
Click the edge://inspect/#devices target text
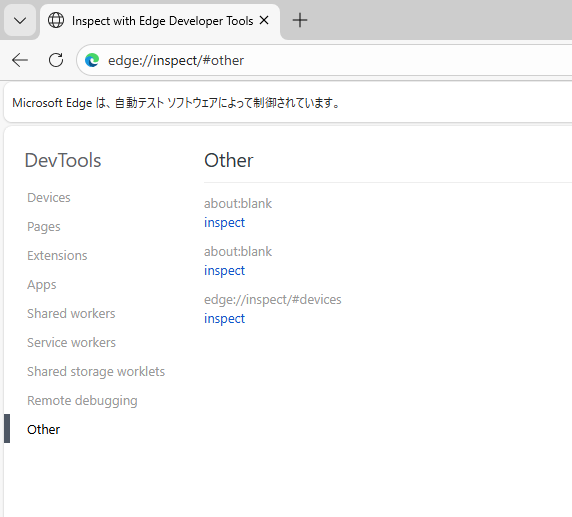(273, 300)
